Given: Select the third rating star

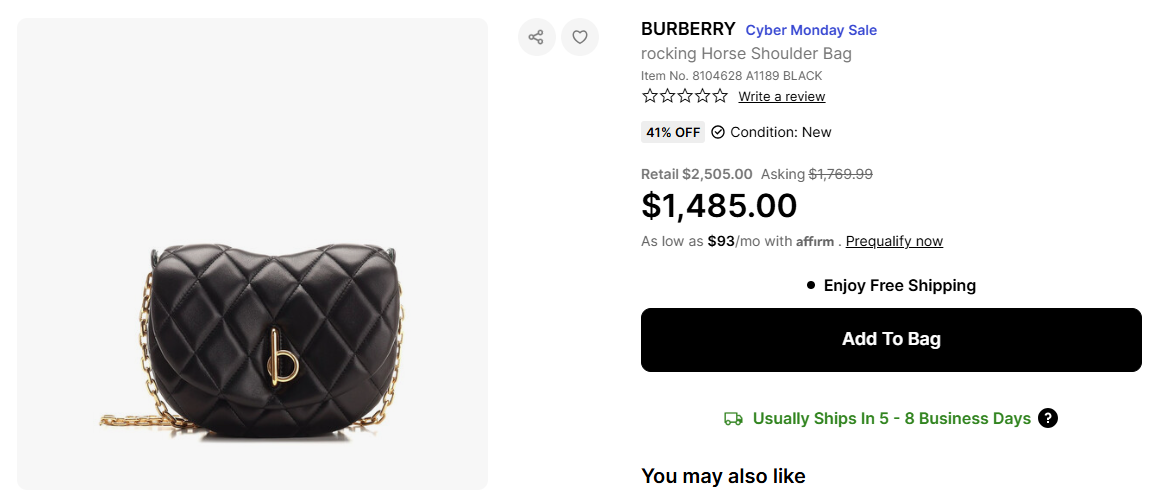Looking at the screenshot, I should [x=685, y=96].
